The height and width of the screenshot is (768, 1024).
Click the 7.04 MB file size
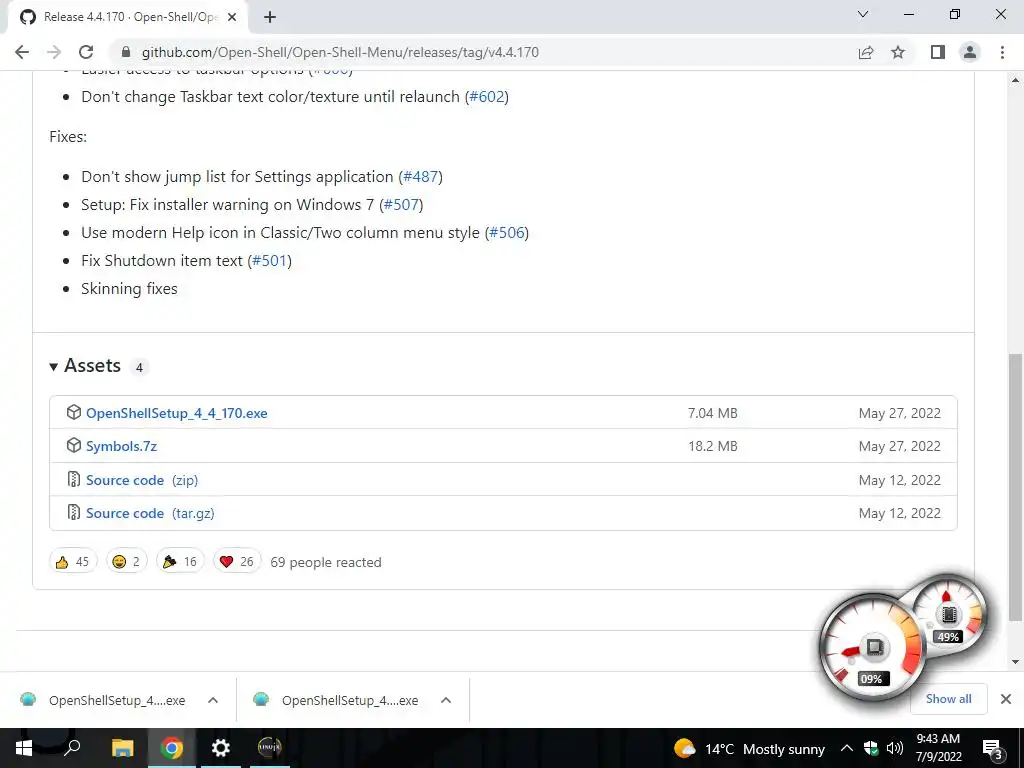712,413
